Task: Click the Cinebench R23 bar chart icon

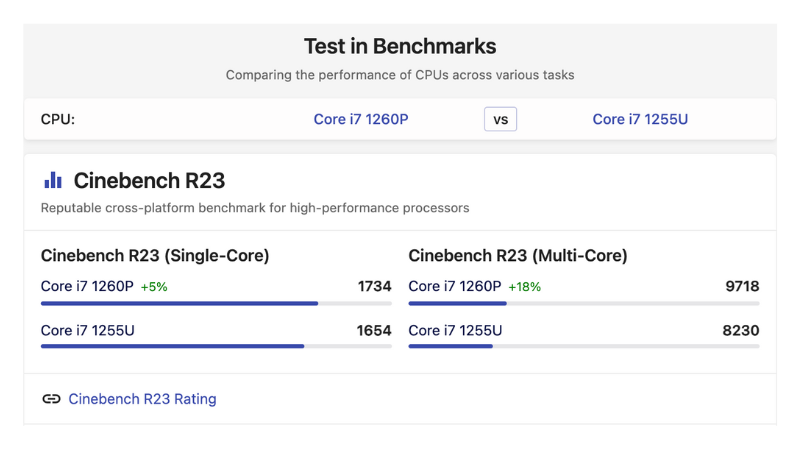Action: [x=52, y=180]
